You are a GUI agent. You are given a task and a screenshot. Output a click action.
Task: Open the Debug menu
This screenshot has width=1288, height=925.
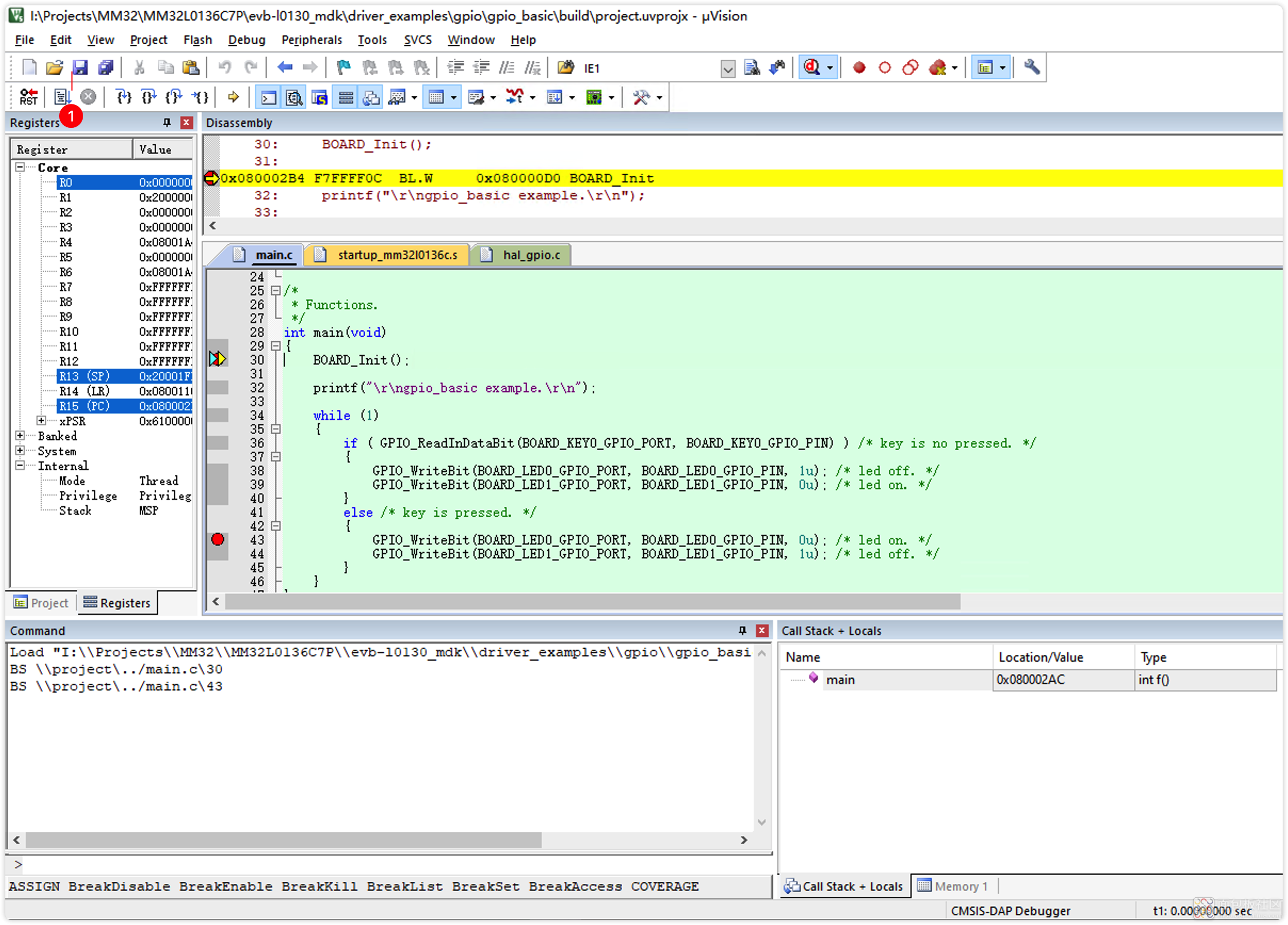tap(246, 40)
